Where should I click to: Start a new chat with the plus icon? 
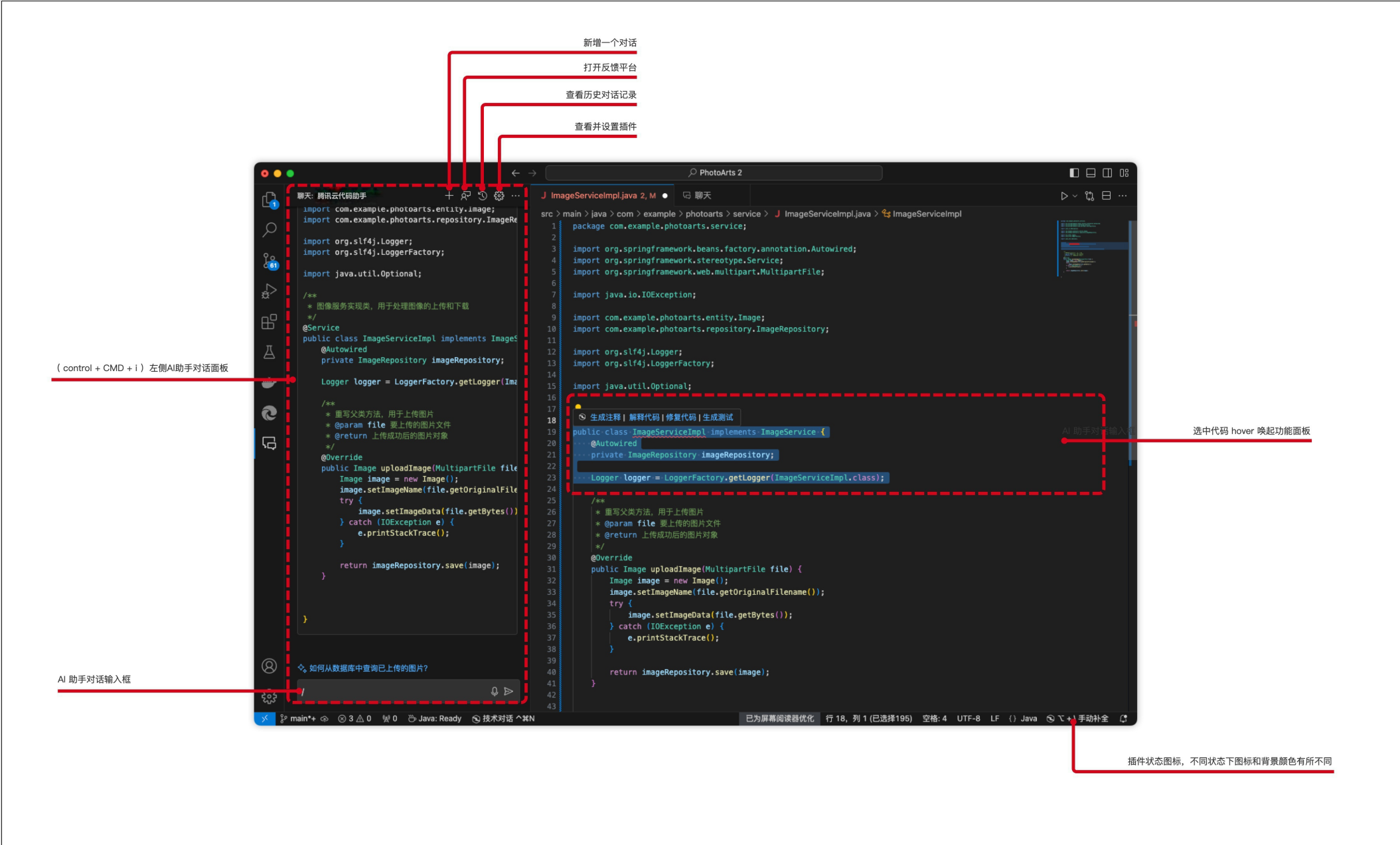pyautogui.click(x=447, y=195)
